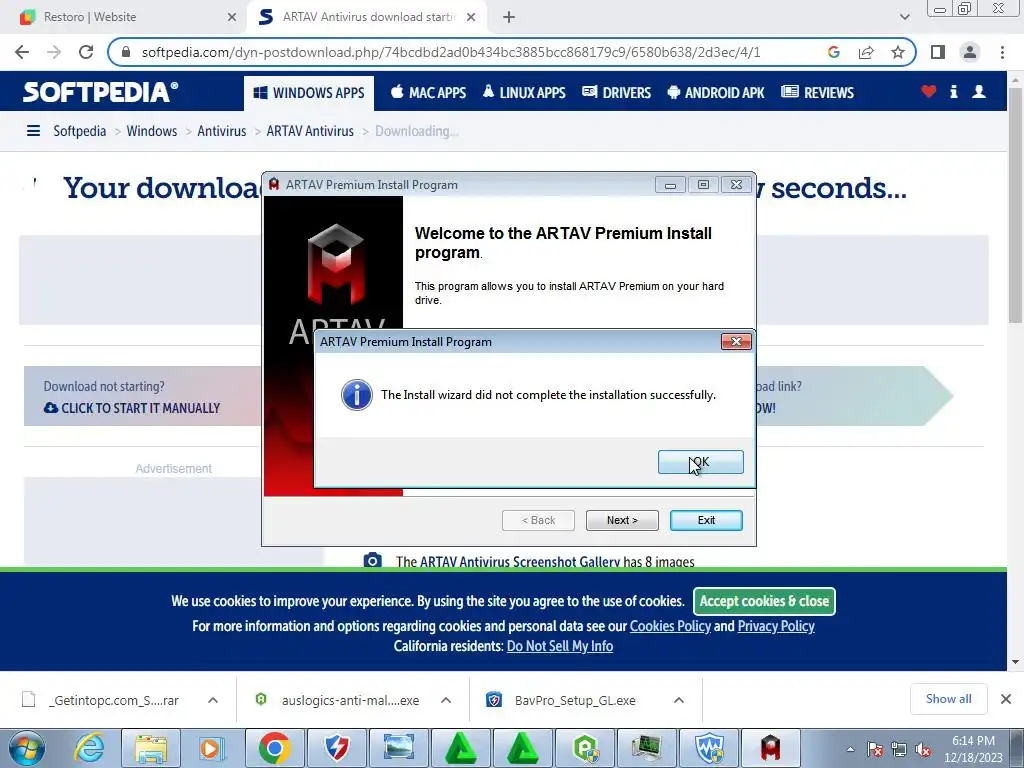This screenshot has width=1024, height=768.
Task: Accept cookies and close the banner
Action: pos(764,601)
